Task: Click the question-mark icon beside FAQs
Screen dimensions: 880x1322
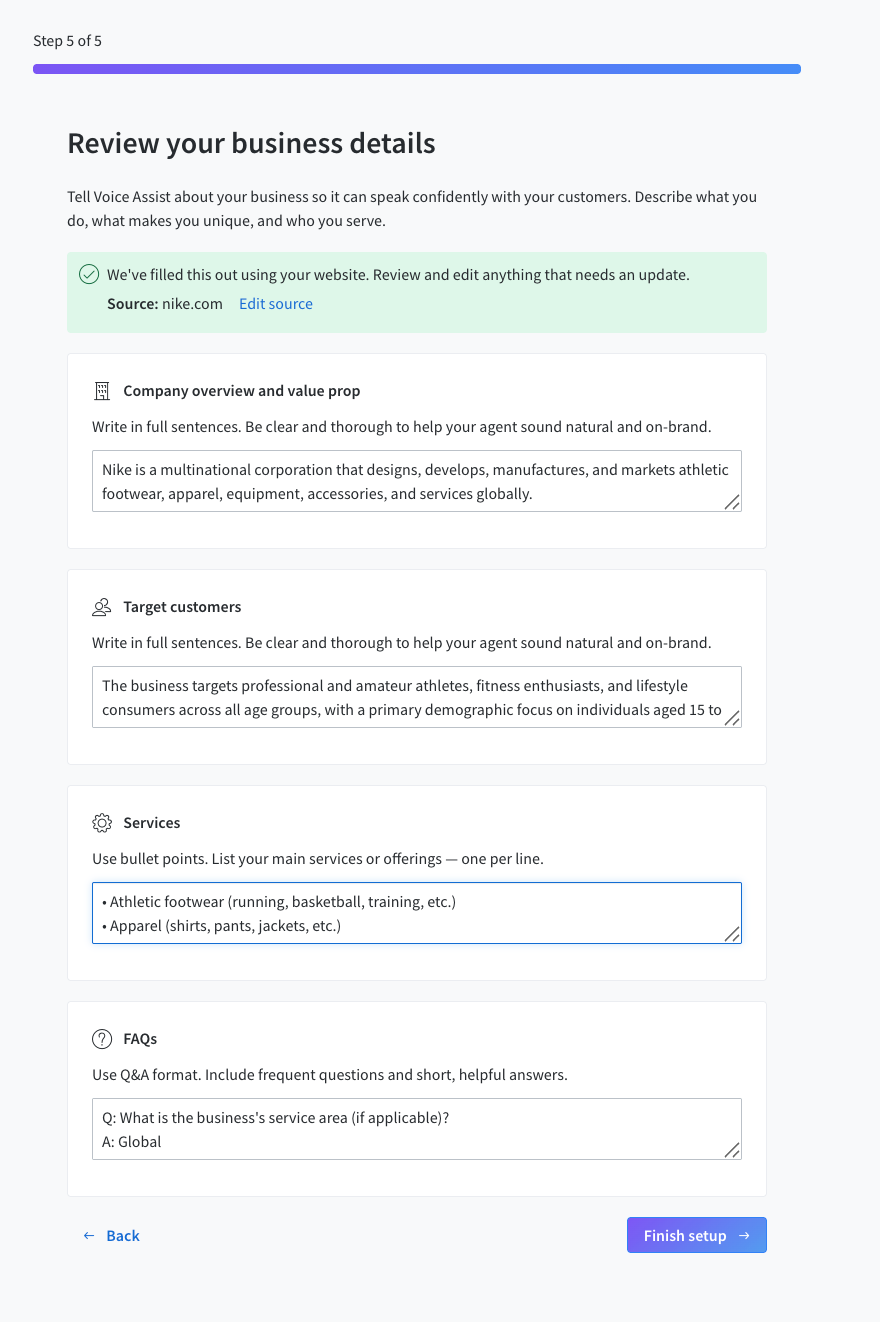Action: click(x=101, y=1039)
